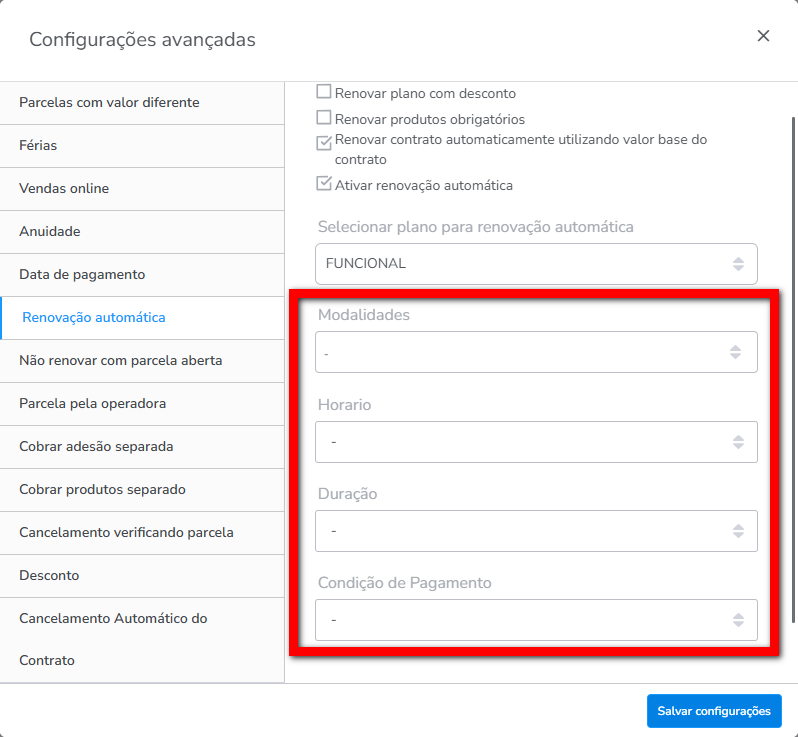Go to the Férias section

point(38,145)
